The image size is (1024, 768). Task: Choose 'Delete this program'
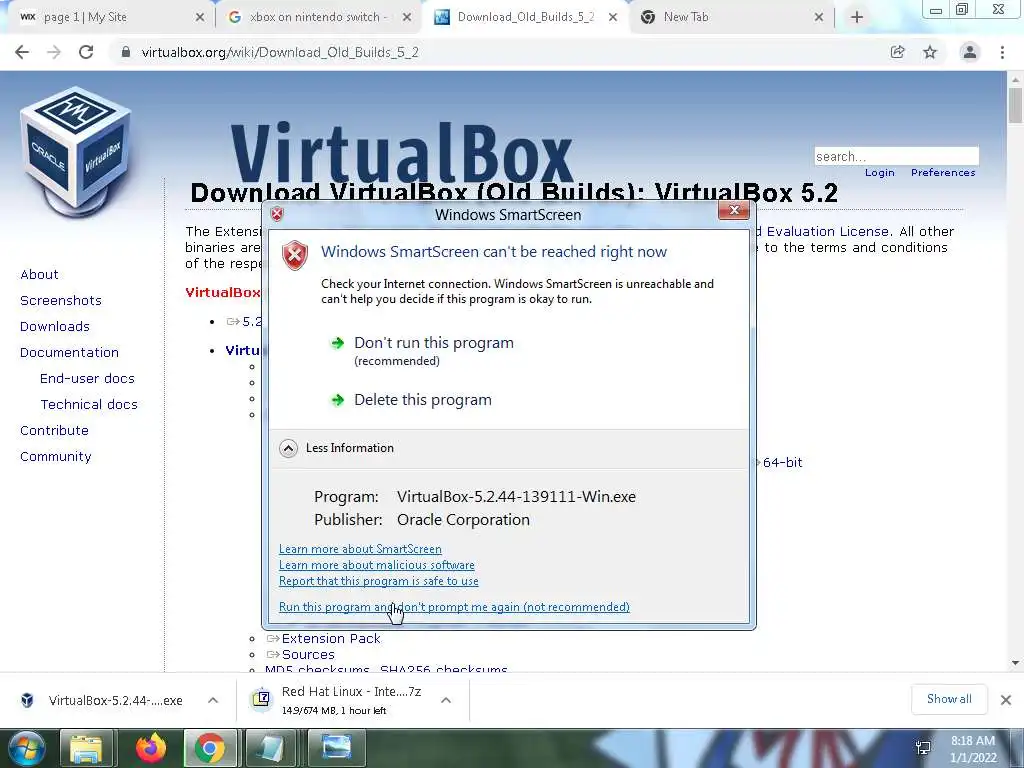click(423, 400)
